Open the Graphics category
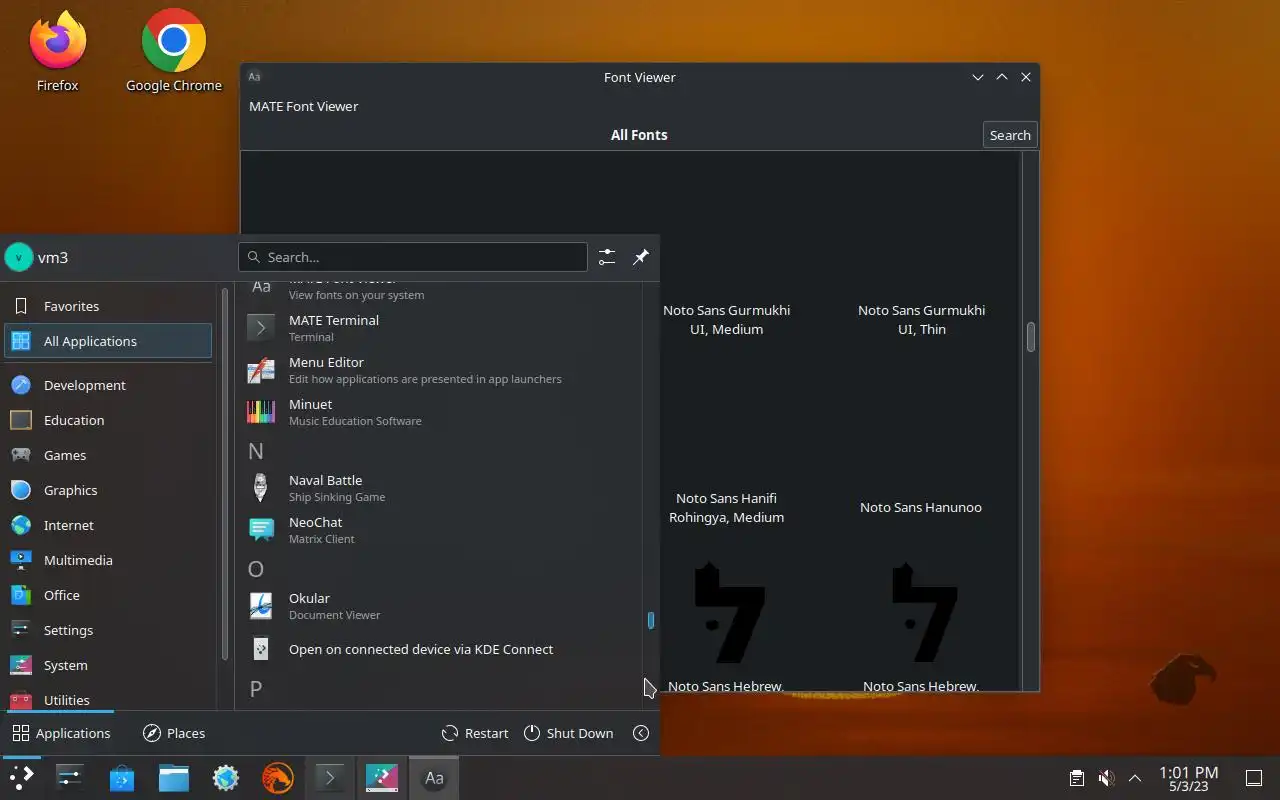This screenshot has width=1280, height=800. coord(108,490)
